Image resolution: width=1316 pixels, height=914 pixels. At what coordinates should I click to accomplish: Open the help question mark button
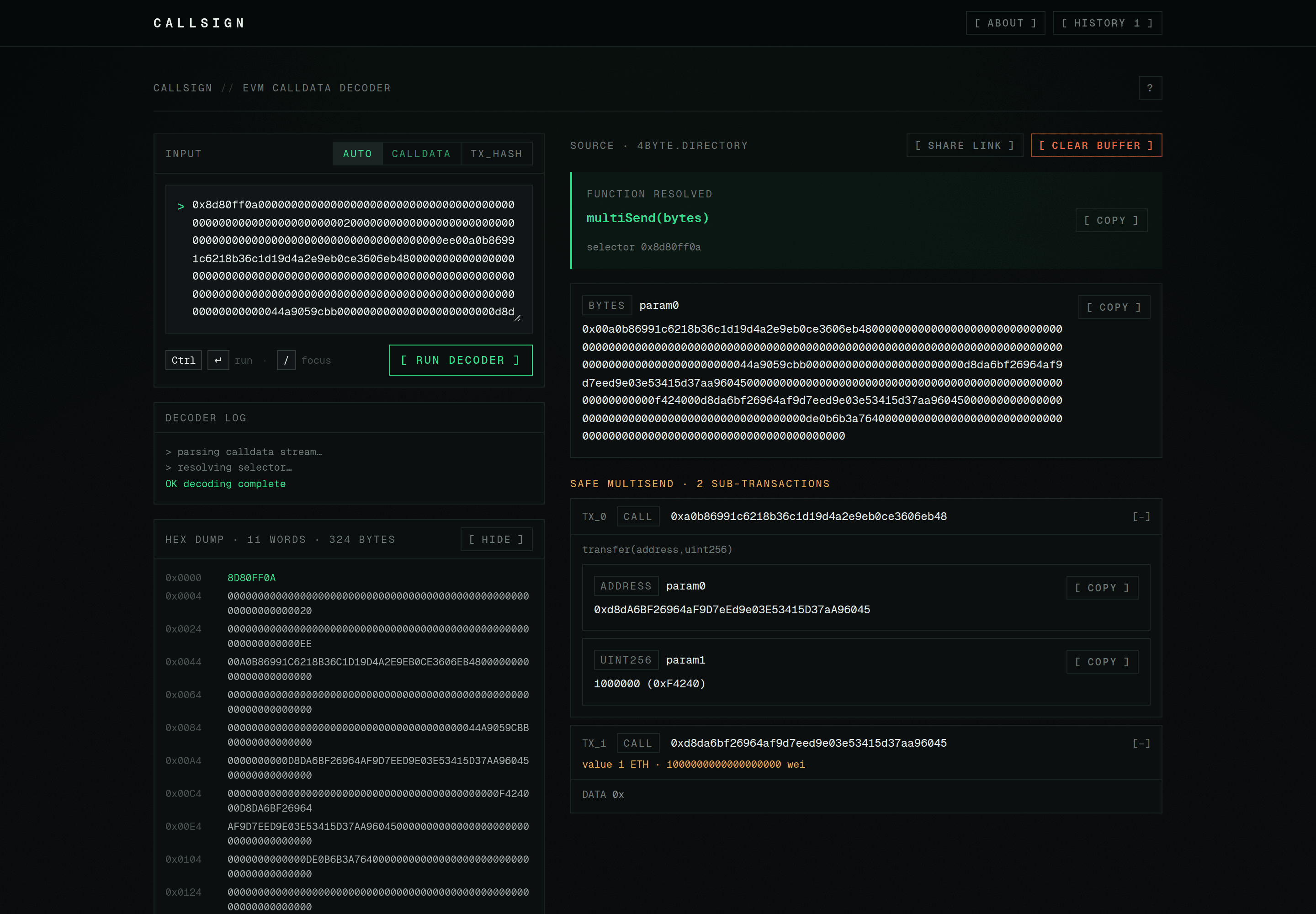click(x=1150, y=88)
